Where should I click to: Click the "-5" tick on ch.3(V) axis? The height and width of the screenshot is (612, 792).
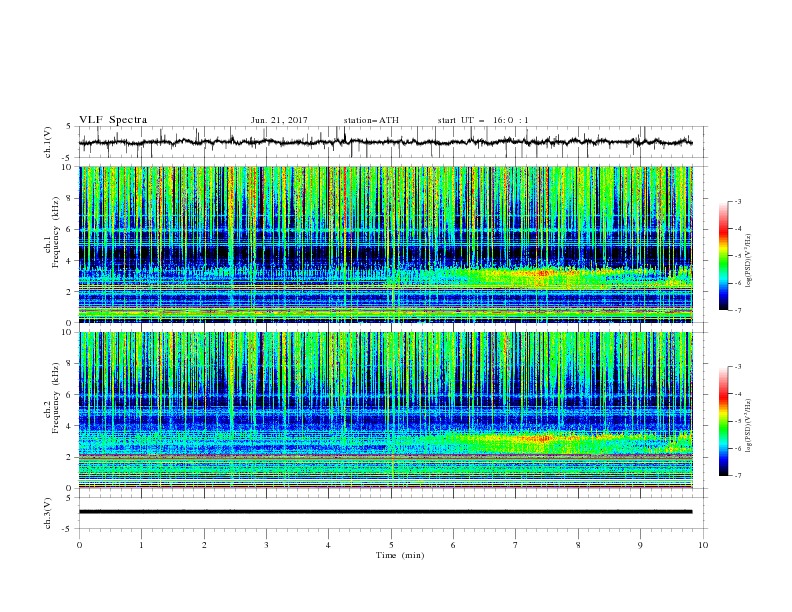[68, 529]
